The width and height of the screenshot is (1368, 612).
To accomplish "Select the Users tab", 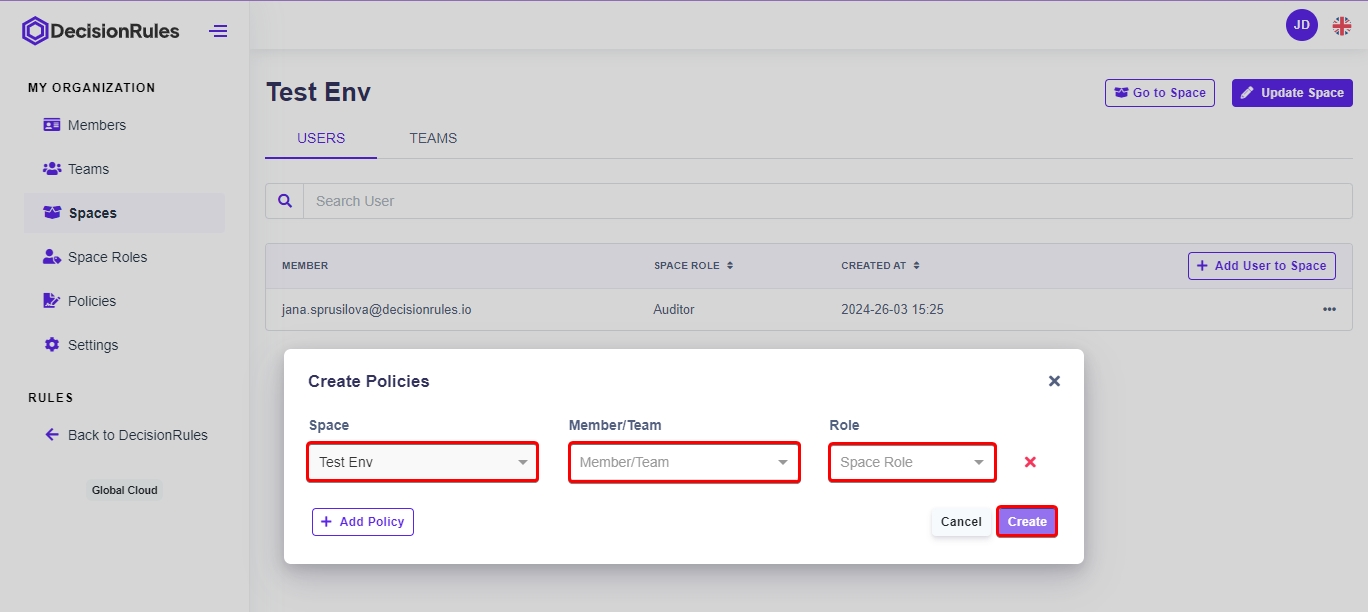I will [321, 138].
